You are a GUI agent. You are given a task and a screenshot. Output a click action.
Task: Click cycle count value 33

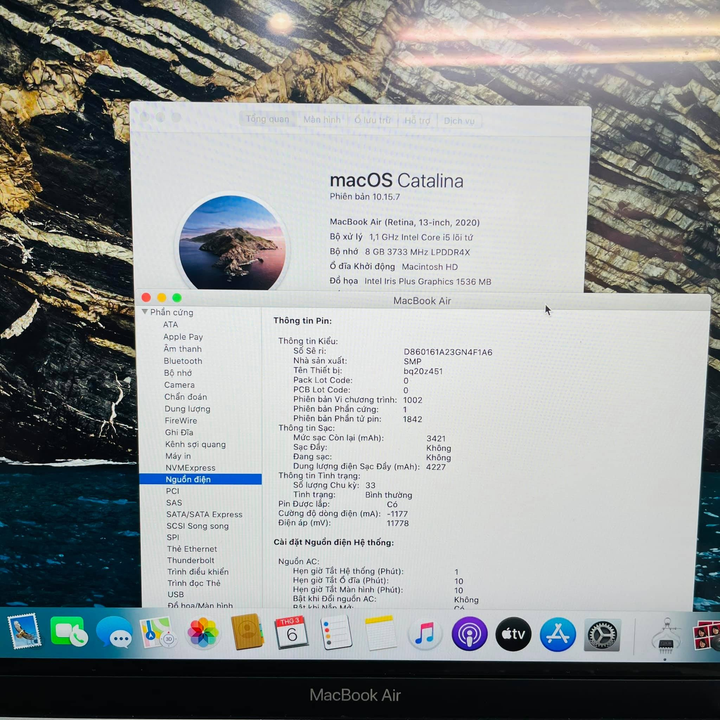coord(371,485)
